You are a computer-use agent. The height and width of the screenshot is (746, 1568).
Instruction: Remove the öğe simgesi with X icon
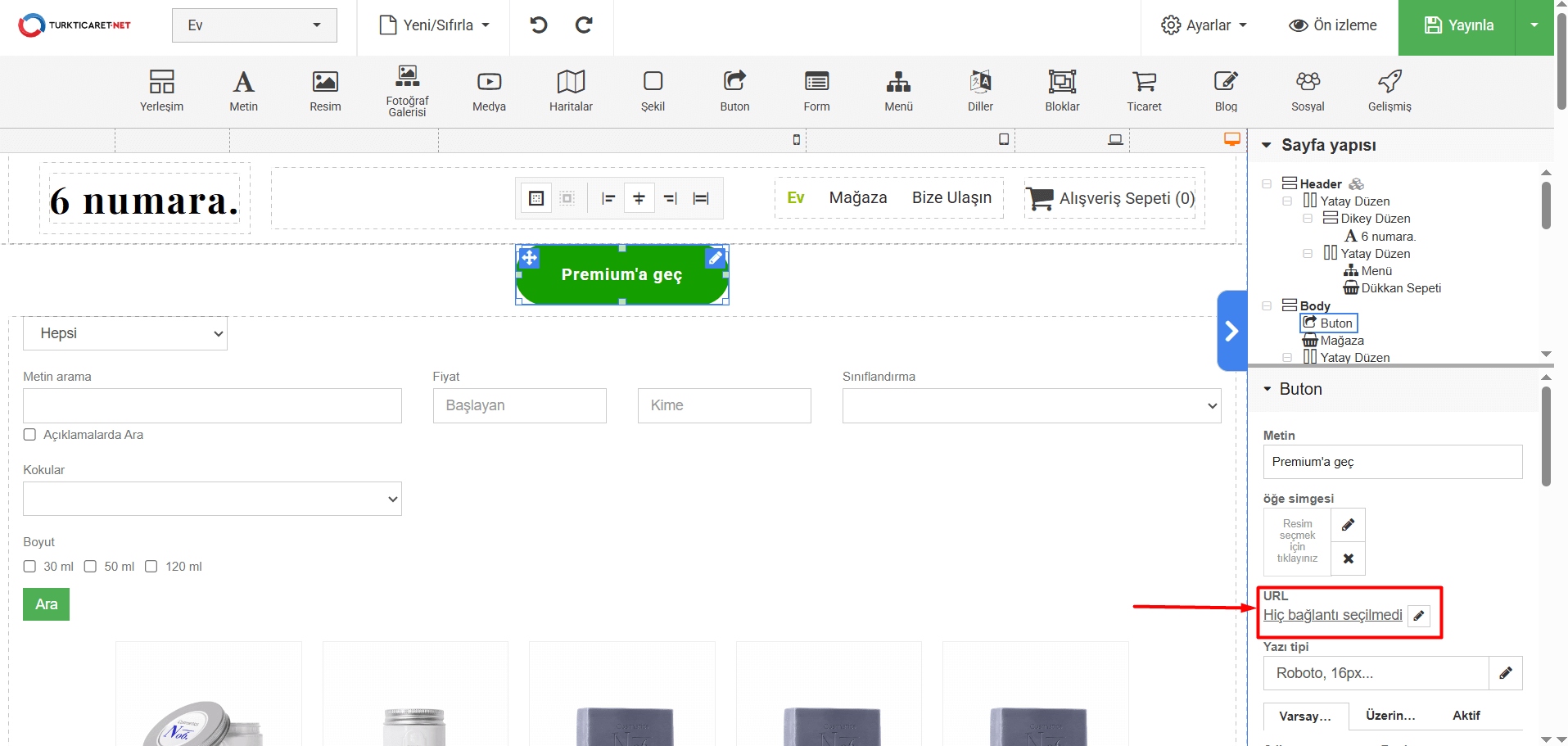tap(1348, 558)
